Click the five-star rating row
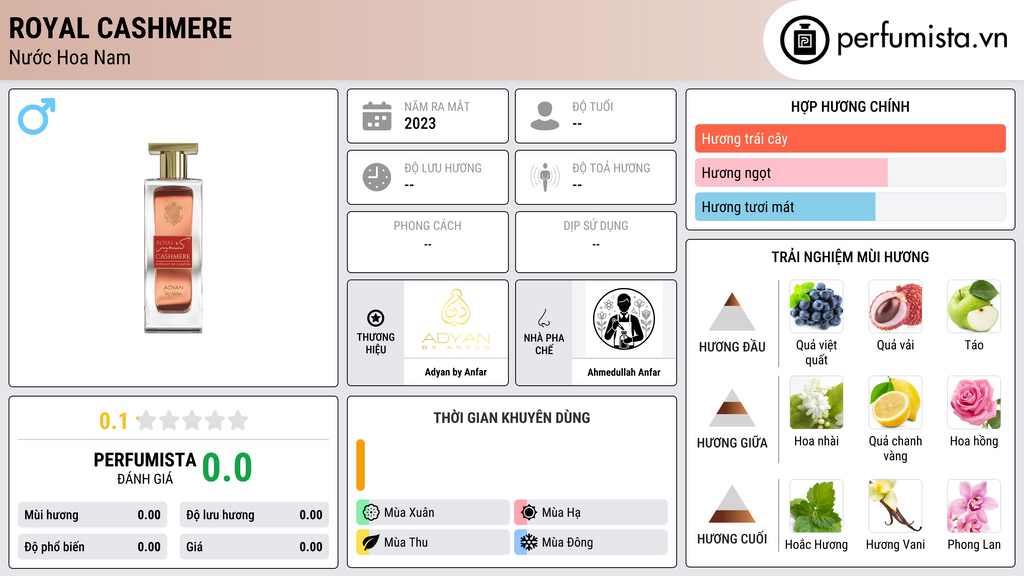This screenshot has width=1024, height=576. click(x=192, y=420)
